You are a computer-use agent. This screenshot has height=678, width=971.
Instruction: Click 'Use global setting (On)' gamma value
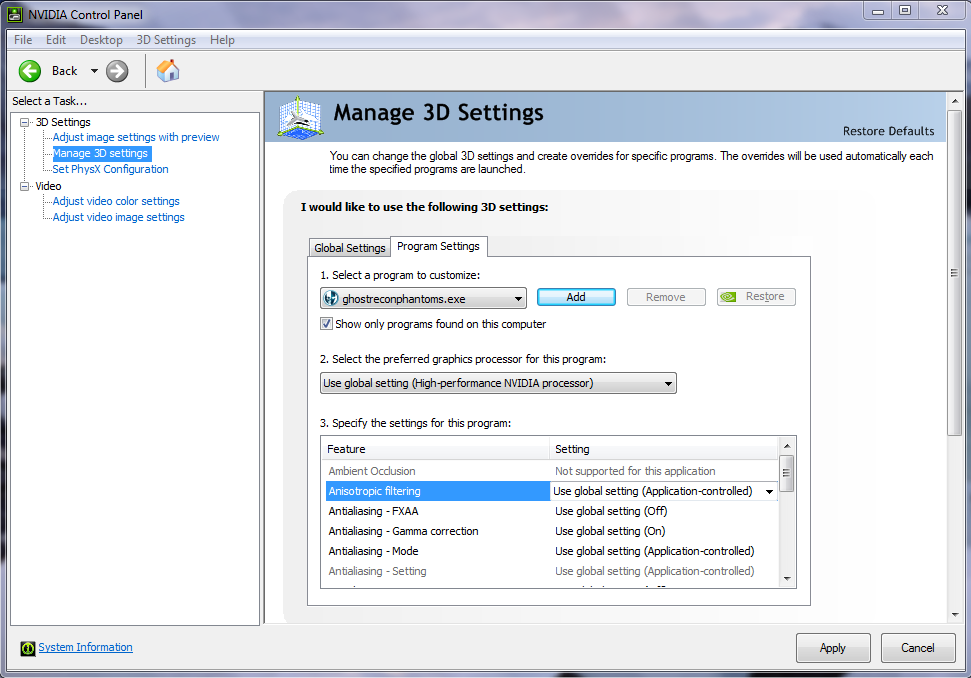click(x=610, y=531)
